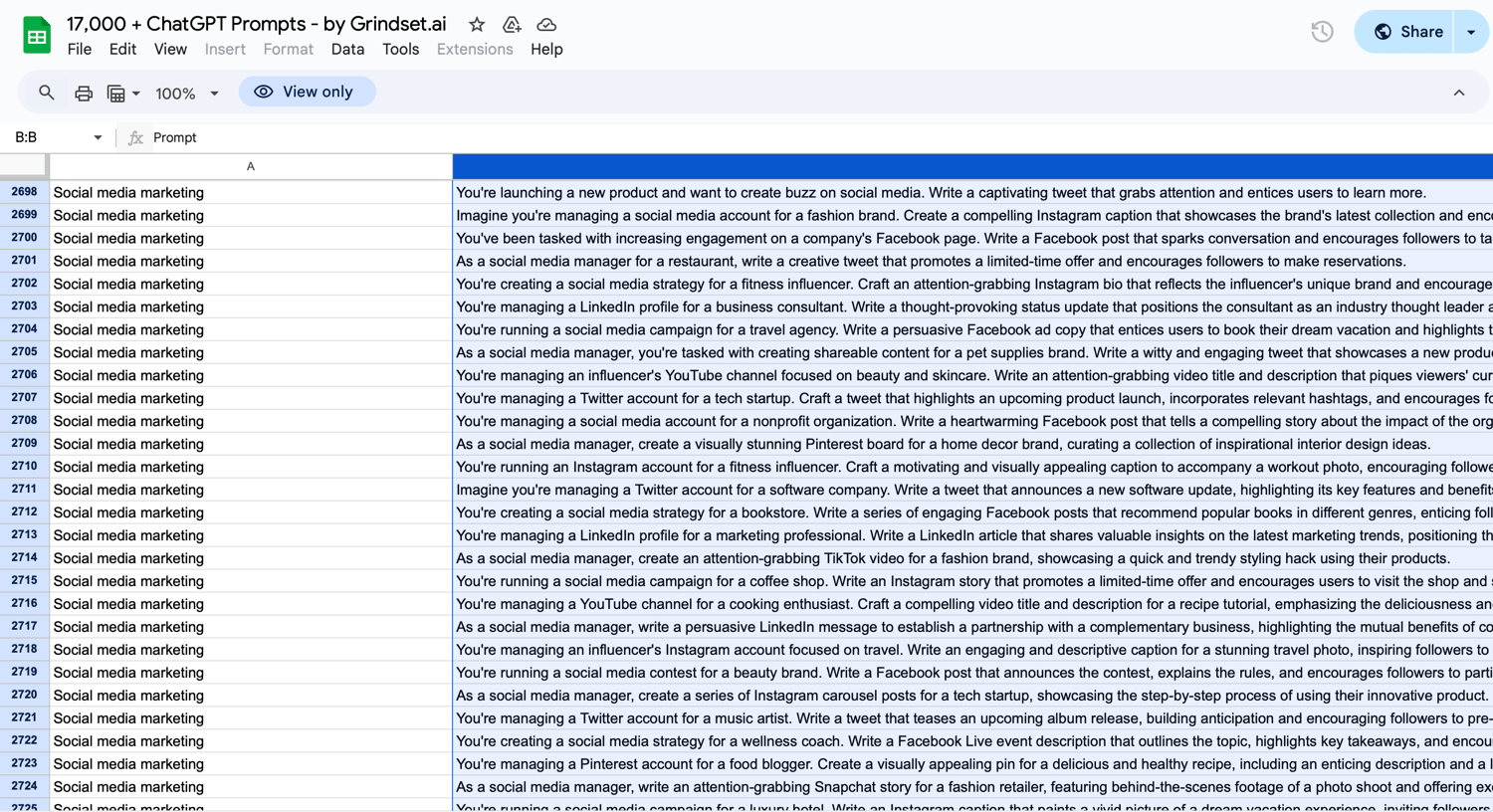Click the print icon
This screenshot has width=1493, height=812.
(84, 93)
